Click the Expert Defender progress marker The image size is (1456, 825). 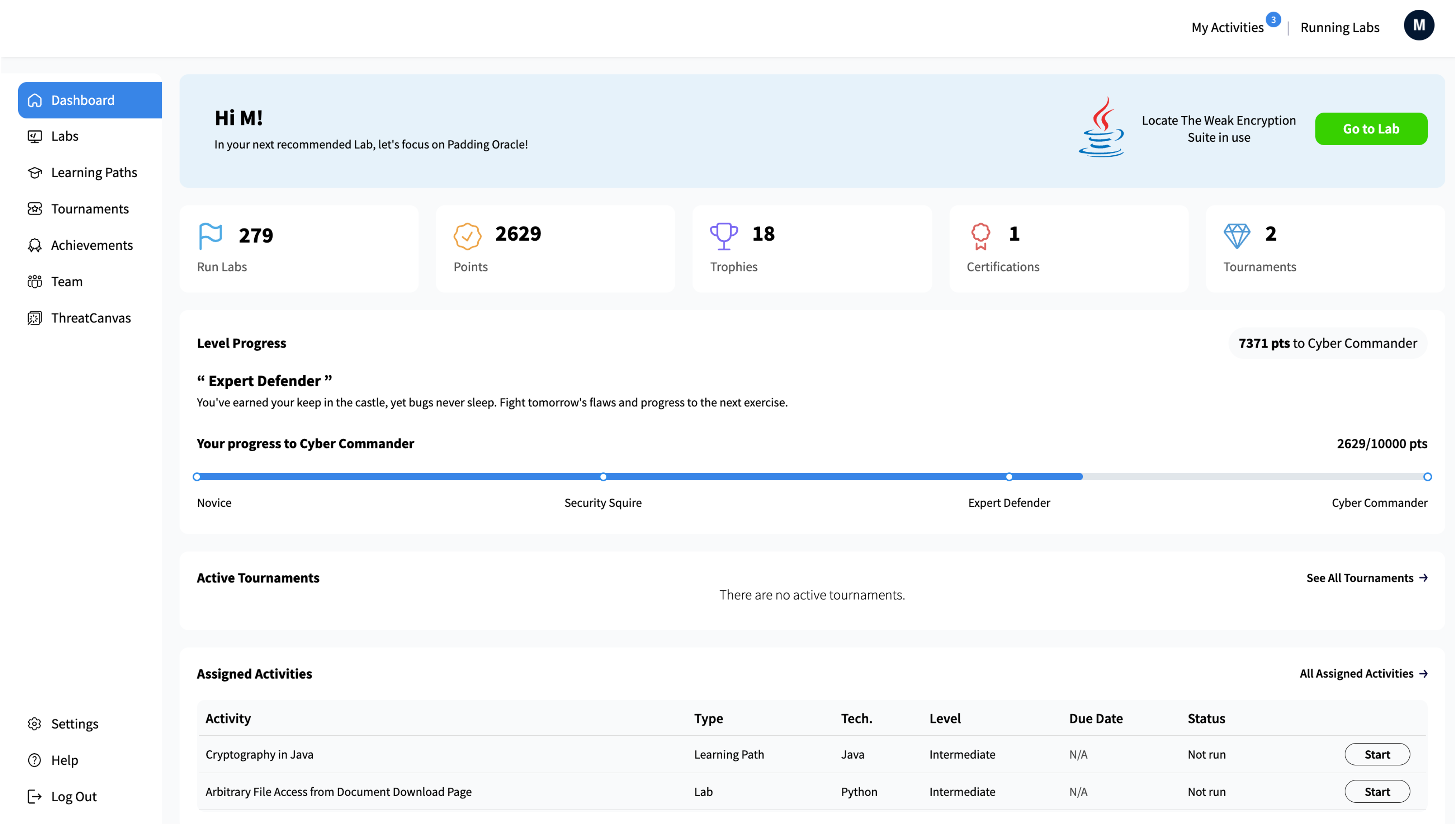click(x=1008, y=477)
